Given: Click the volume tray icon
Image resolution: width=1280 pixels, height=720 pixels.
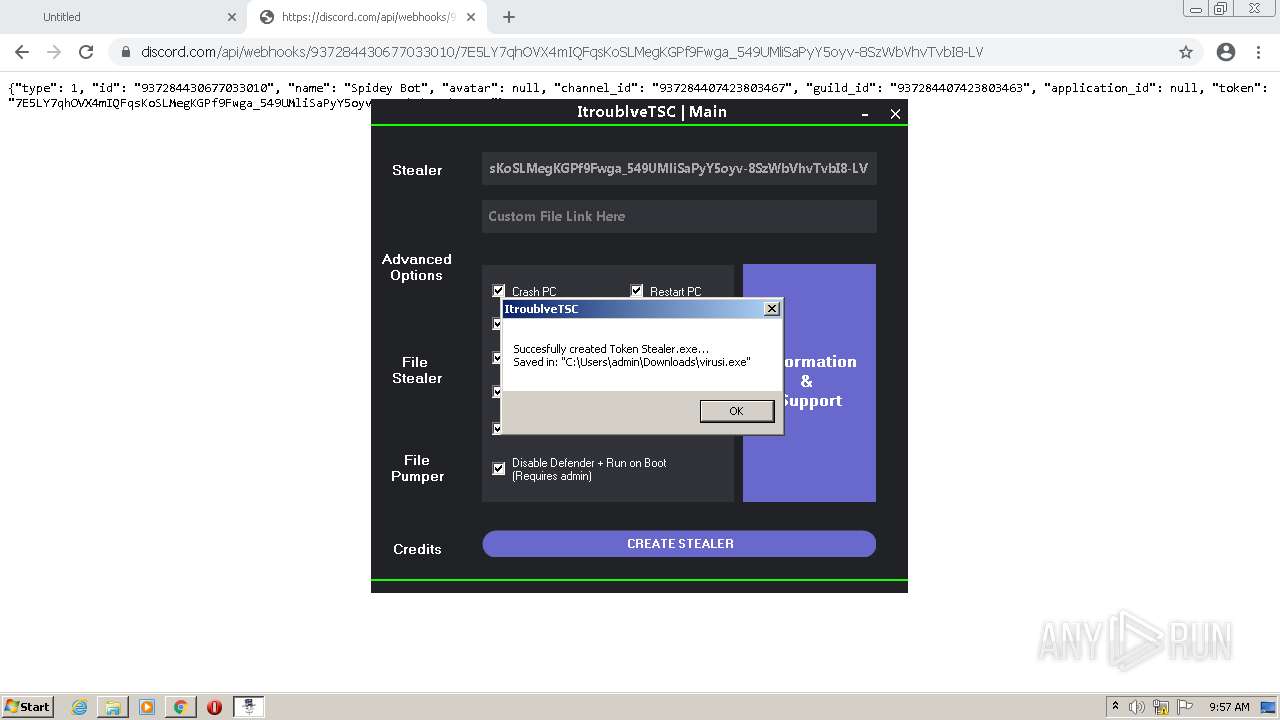Looking at the screenshot, I should click(1137, 707).
